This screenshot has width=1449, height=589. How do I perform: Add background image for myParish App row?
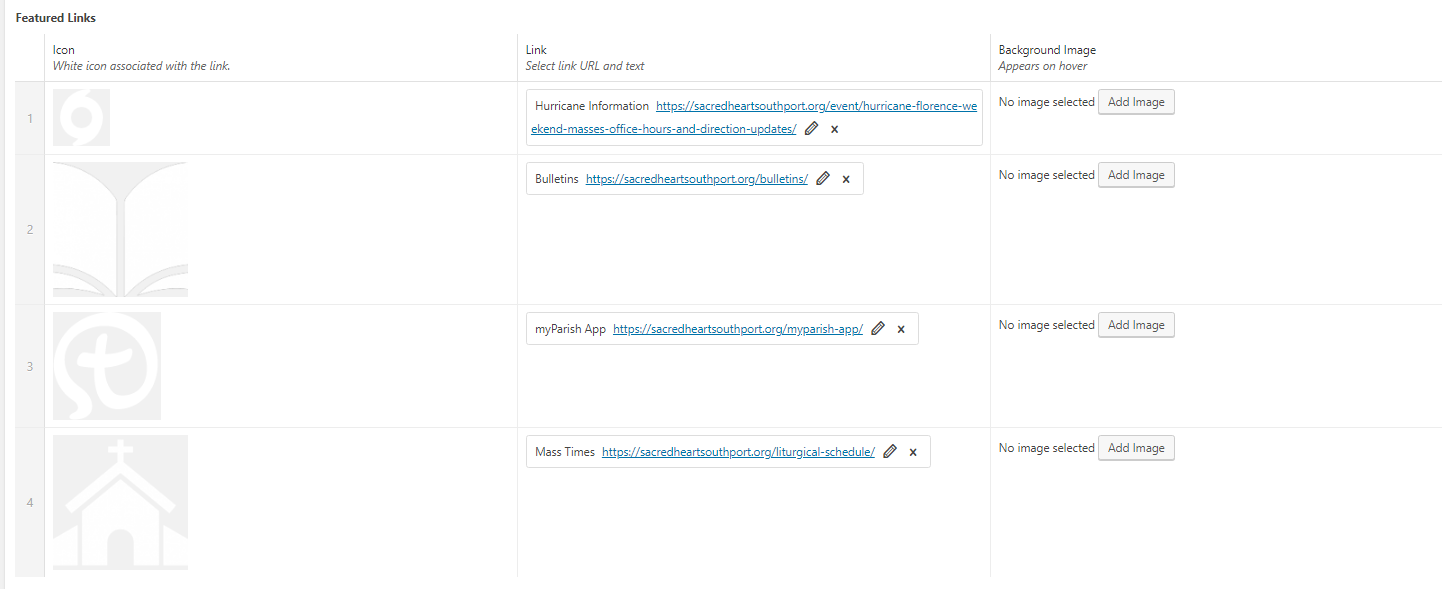[x=1136, y=325]
